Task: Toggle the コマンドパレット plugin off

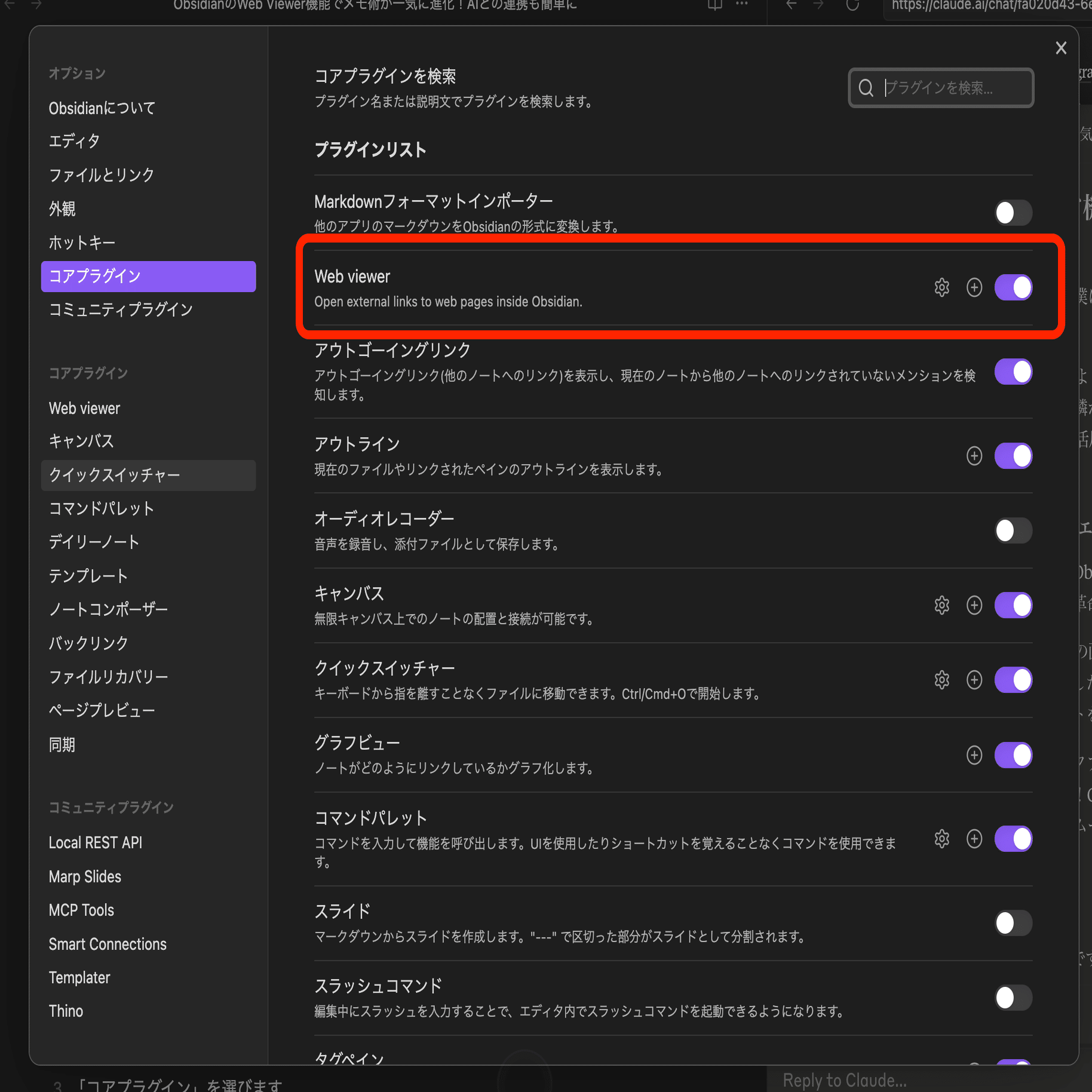Action: tap(1013, 839)
